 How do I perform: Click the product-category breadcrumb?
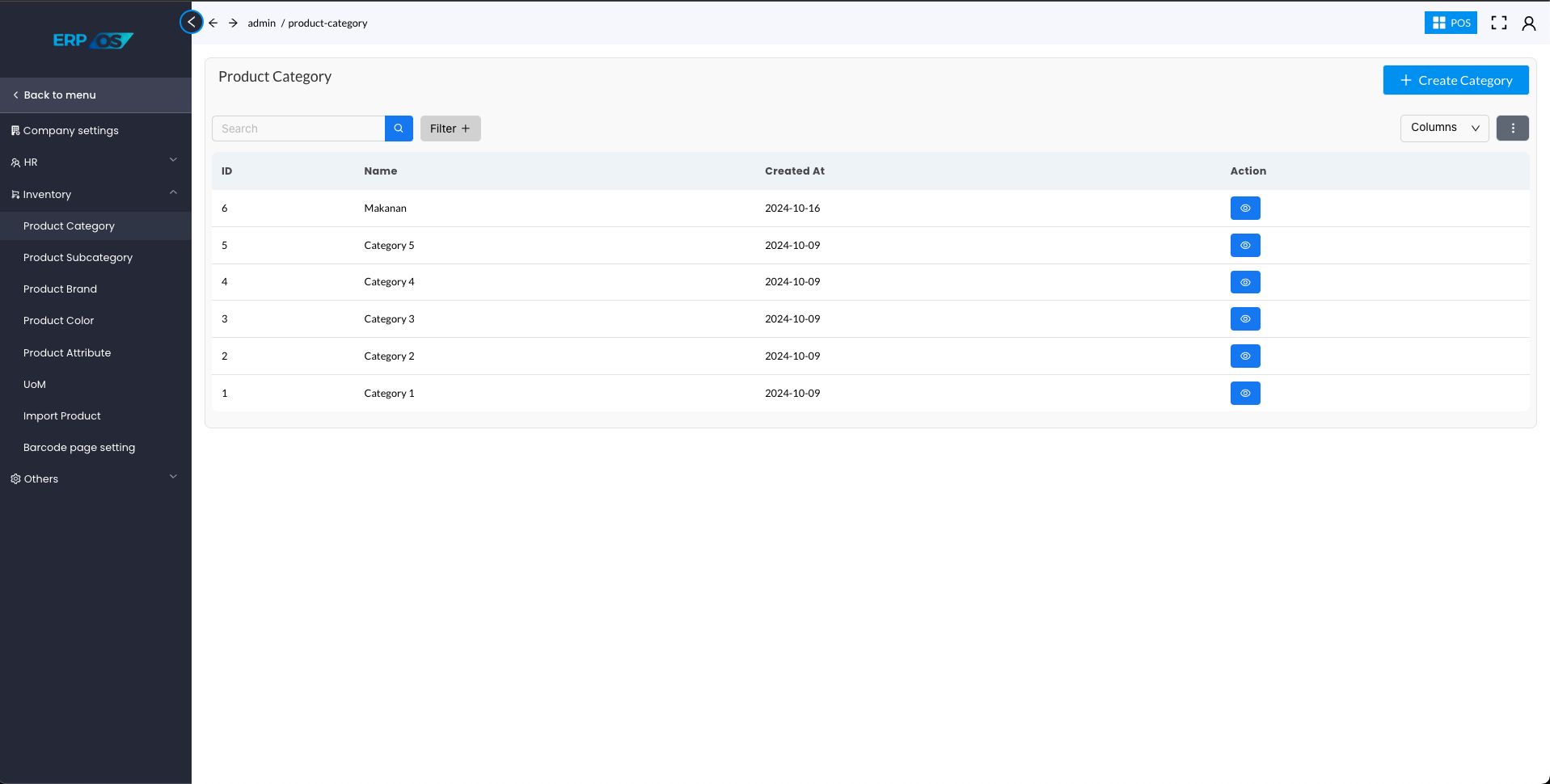click(327, 23)
